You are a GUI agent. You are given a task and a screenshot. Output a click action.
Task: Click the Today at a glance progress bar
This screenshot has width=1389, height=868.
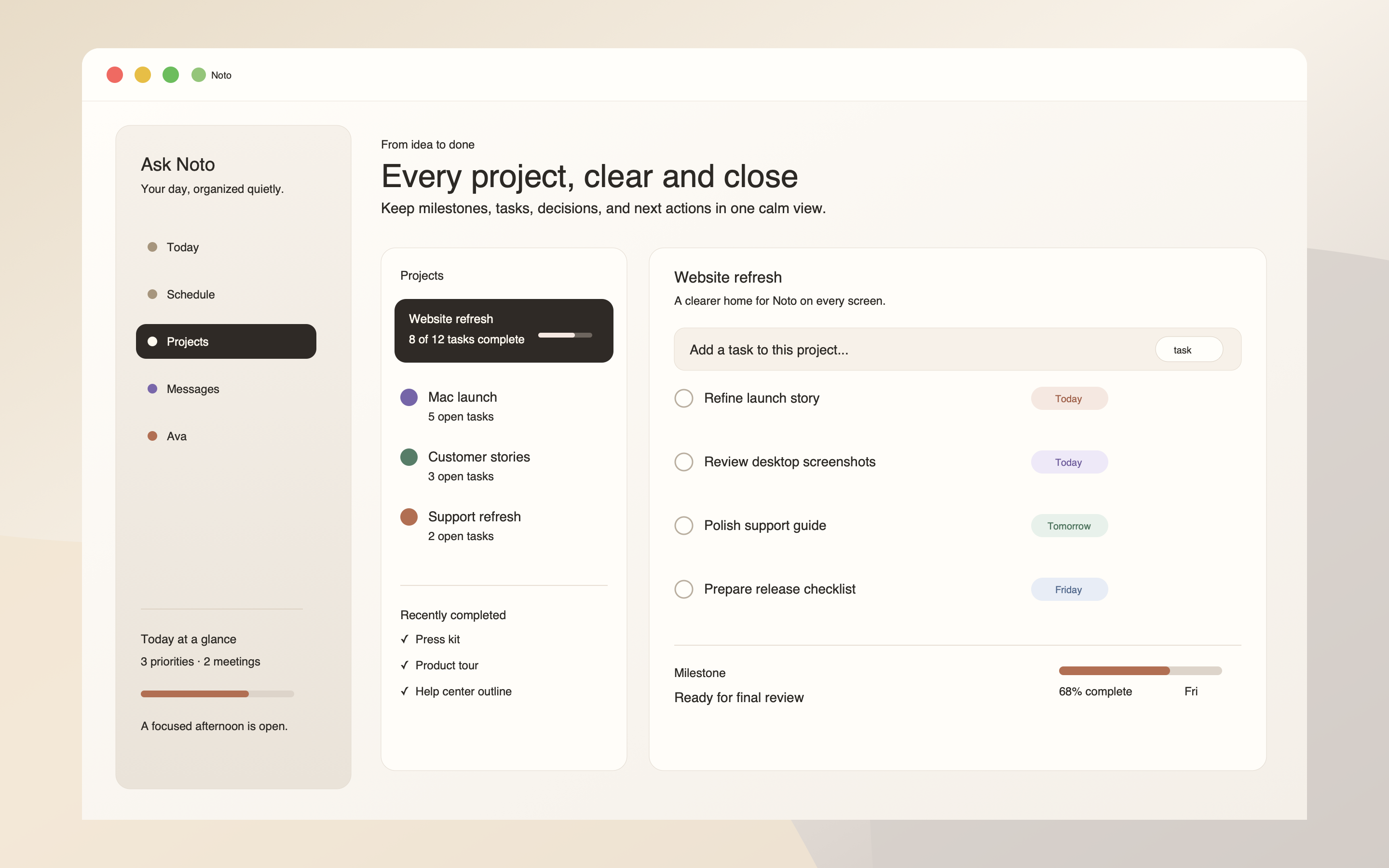[217, 693]
